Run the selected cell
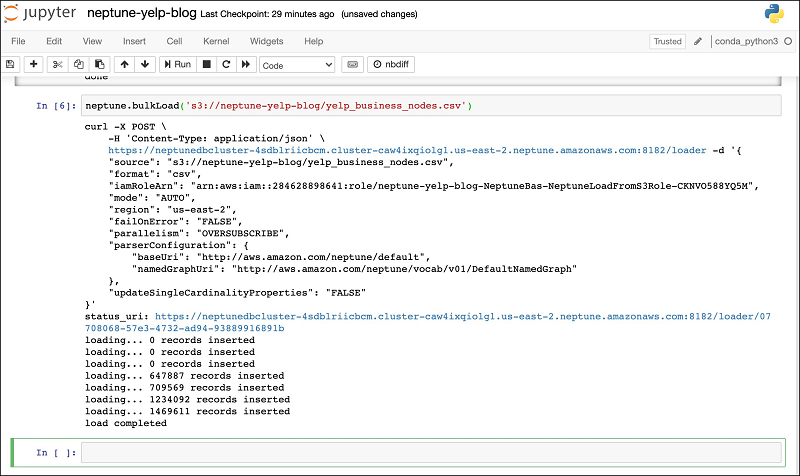Viewport: 800px width, 476px height. 178,64
